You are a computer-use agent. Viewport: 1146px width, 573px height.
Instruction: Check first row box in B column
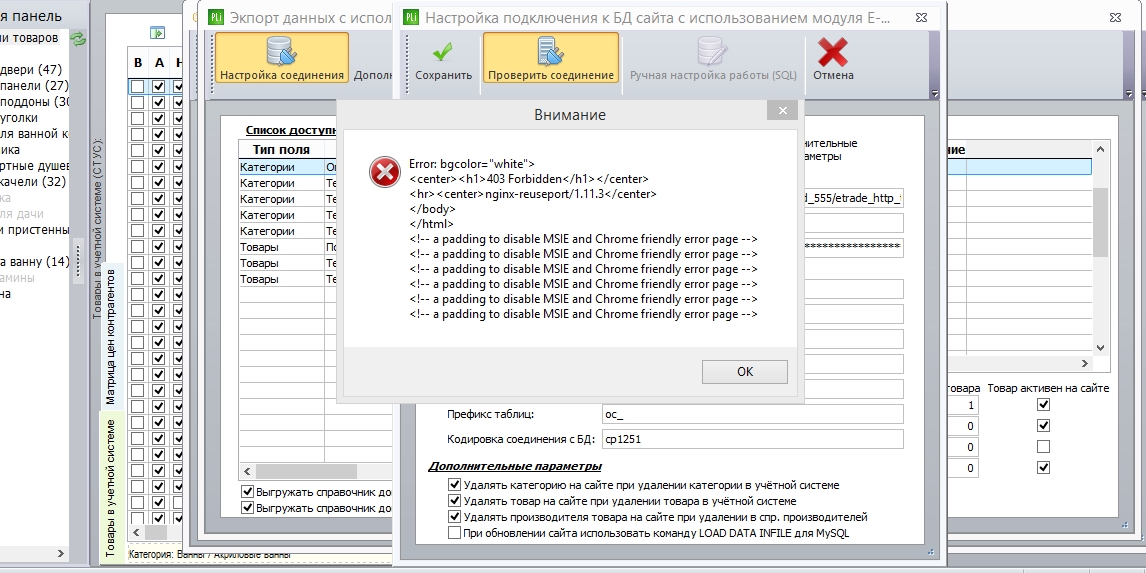pos(137,86)
